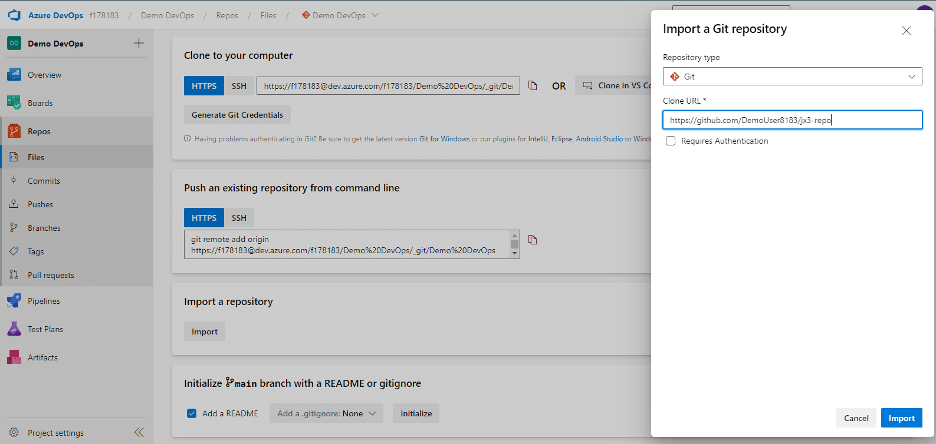Click the Files icon
The width and height of the screenshot is (936, 444).
point(14,158)
